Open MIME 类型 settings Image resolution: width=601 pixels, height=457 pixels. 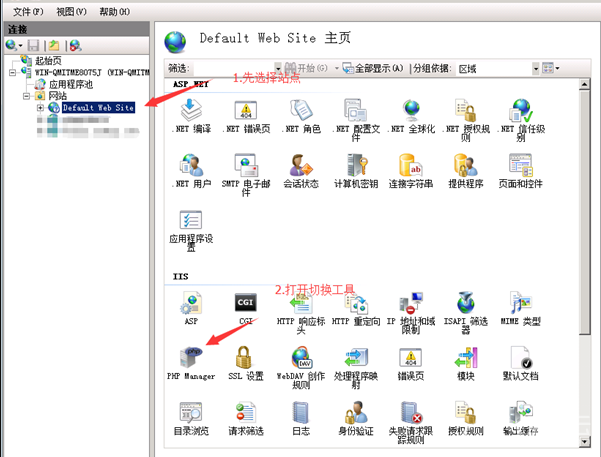520,303
